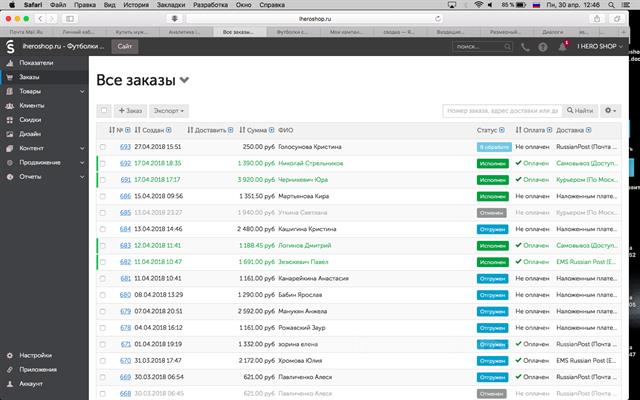Image resolution: width=640 pixels, height=400 pixels.
Task: Open notifications bell icon
Action: (x=562, y=47)
